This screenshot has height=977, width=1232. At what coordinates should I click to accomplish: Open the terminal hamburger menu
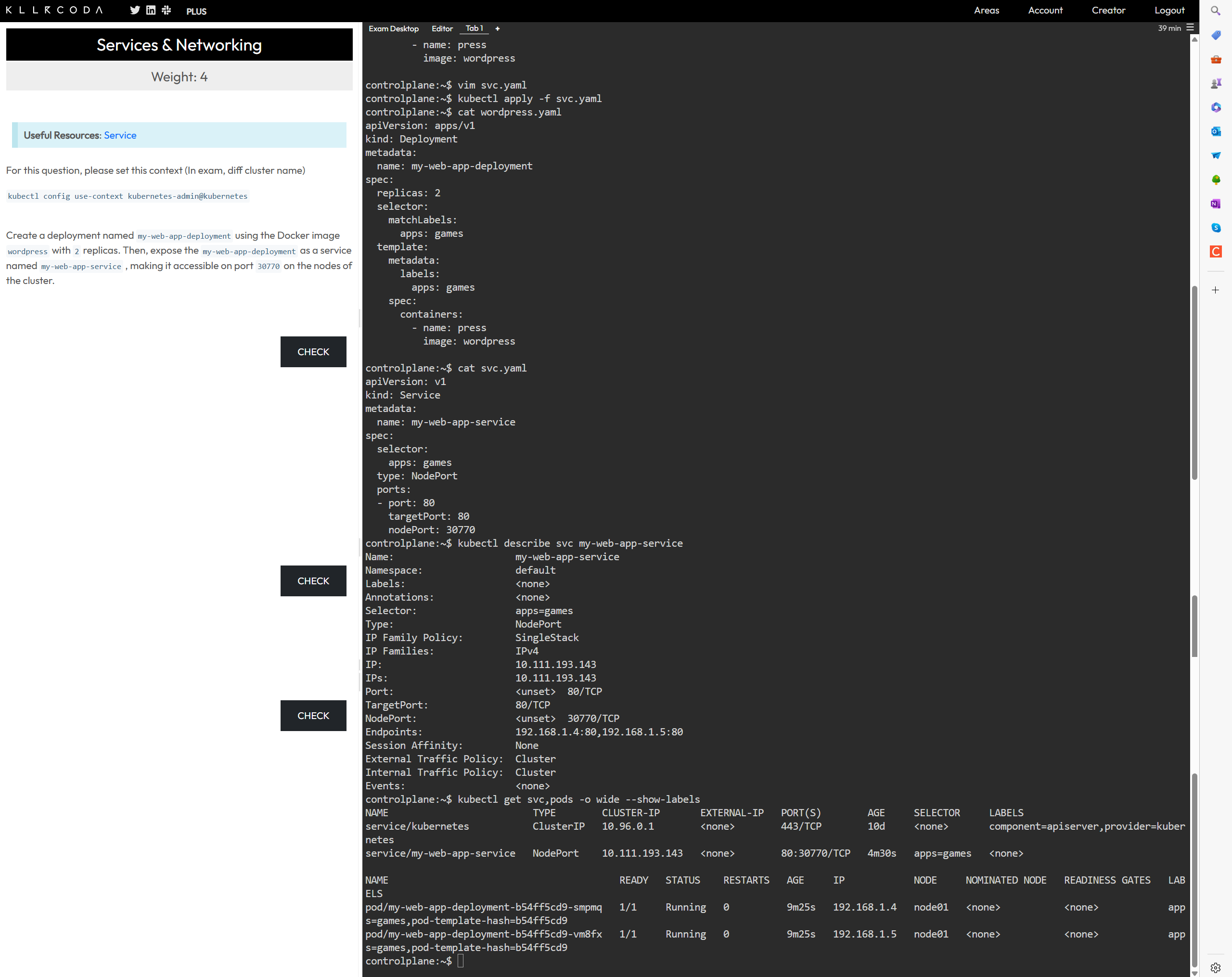tap(1190, 27)
